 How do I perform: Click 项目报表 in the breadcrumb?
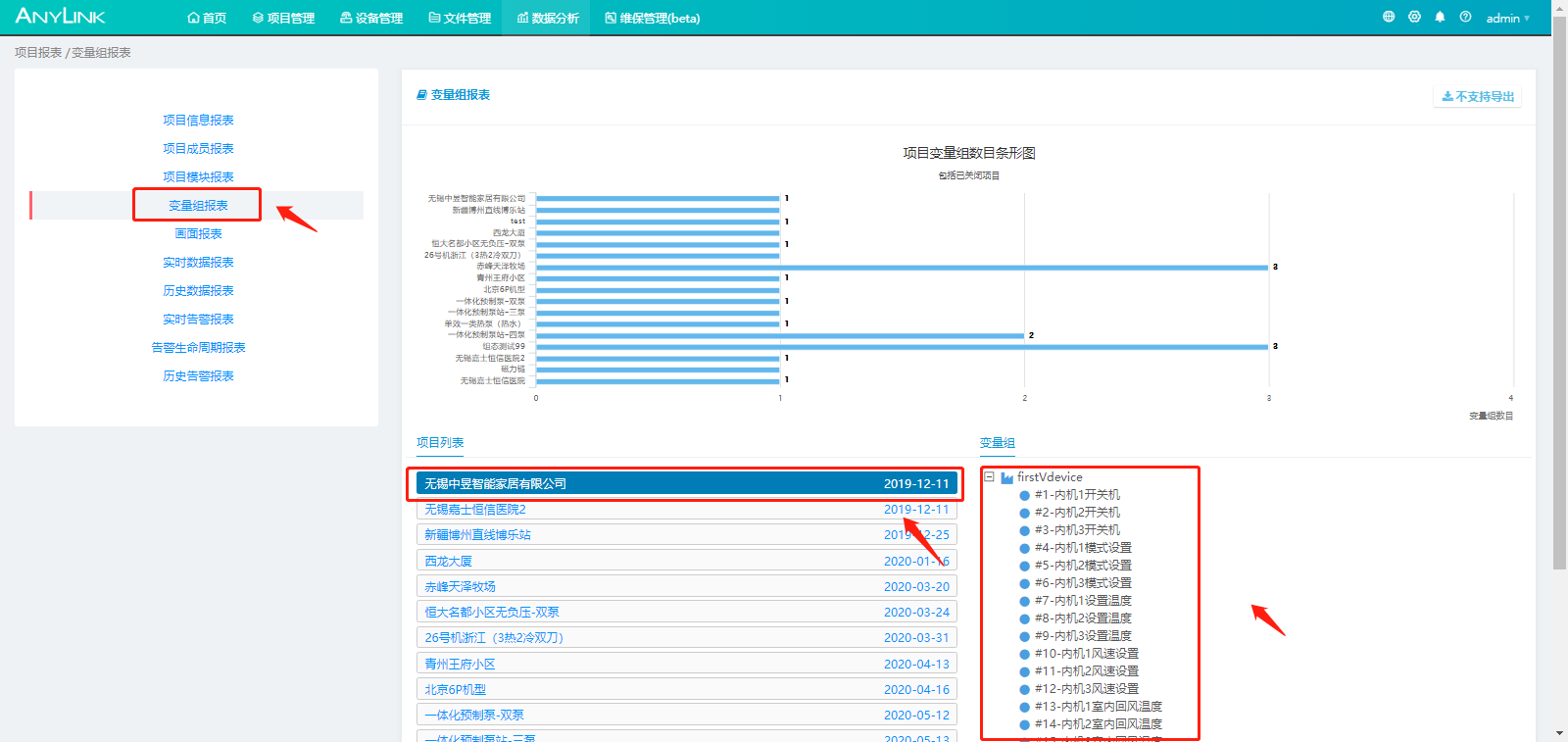click(38, 52)
